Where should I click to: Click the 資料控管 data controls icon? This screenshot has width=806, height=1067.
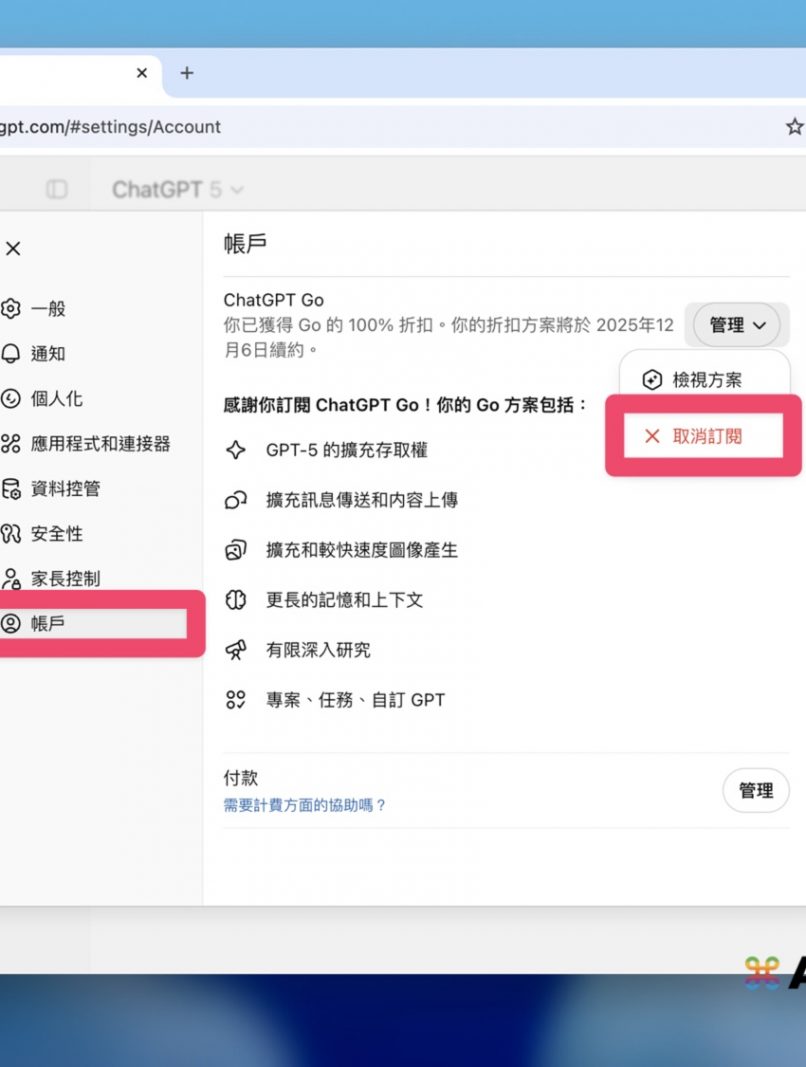(x=11, y=489)
